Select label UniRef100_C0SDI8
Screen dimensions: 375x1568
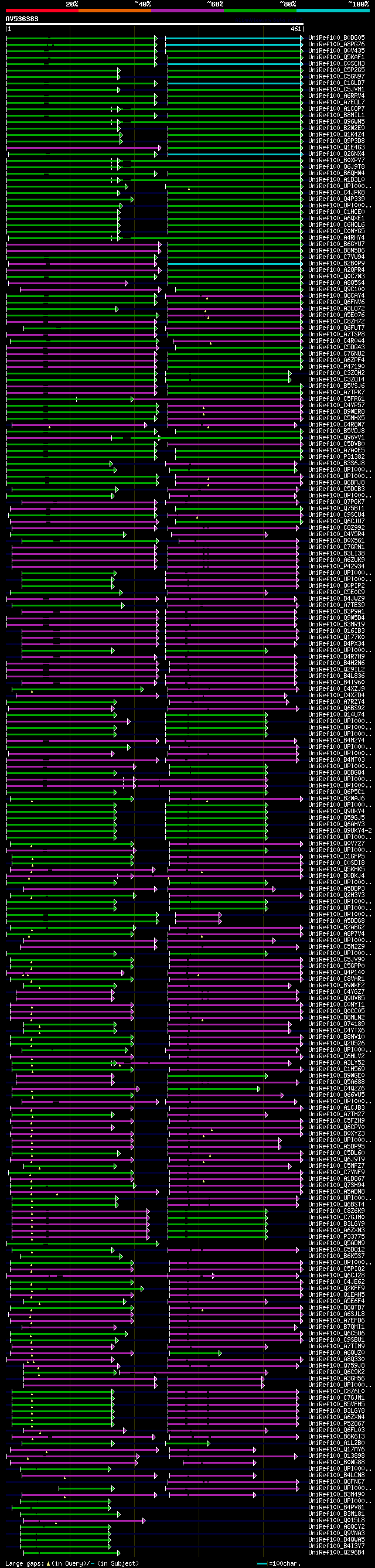tap(337, 863)
